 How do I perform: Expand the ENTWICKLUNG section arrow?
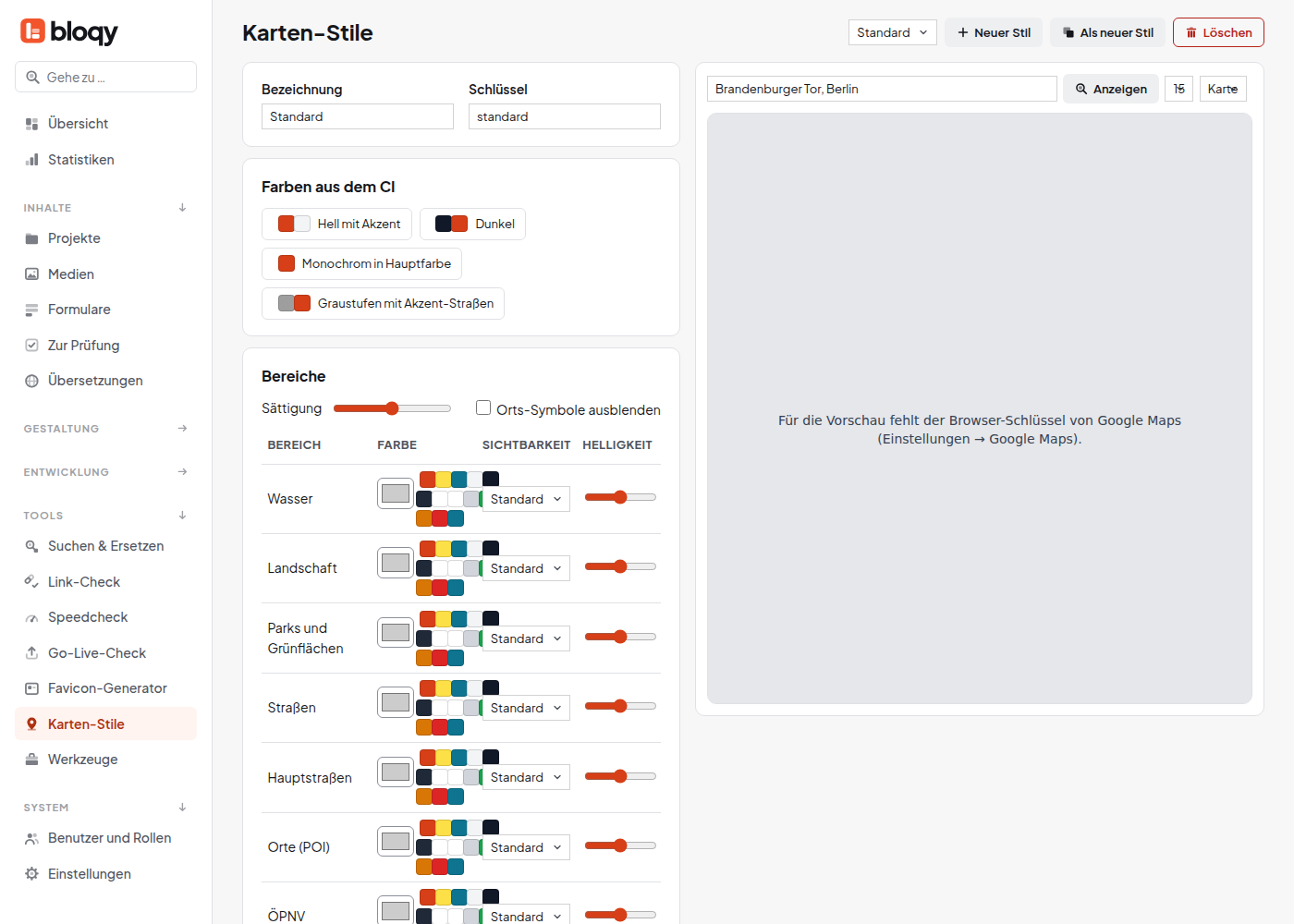tap(182, 472)
